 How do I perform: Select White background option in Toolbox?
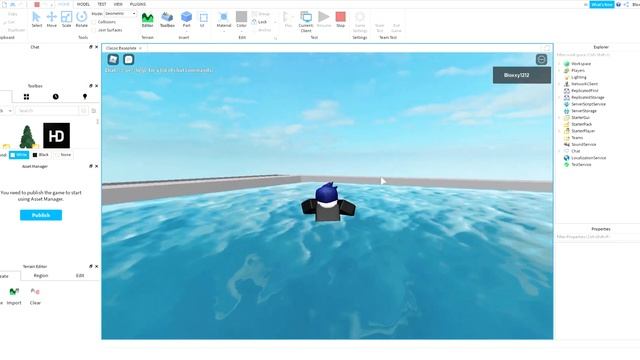pos(19,155)
